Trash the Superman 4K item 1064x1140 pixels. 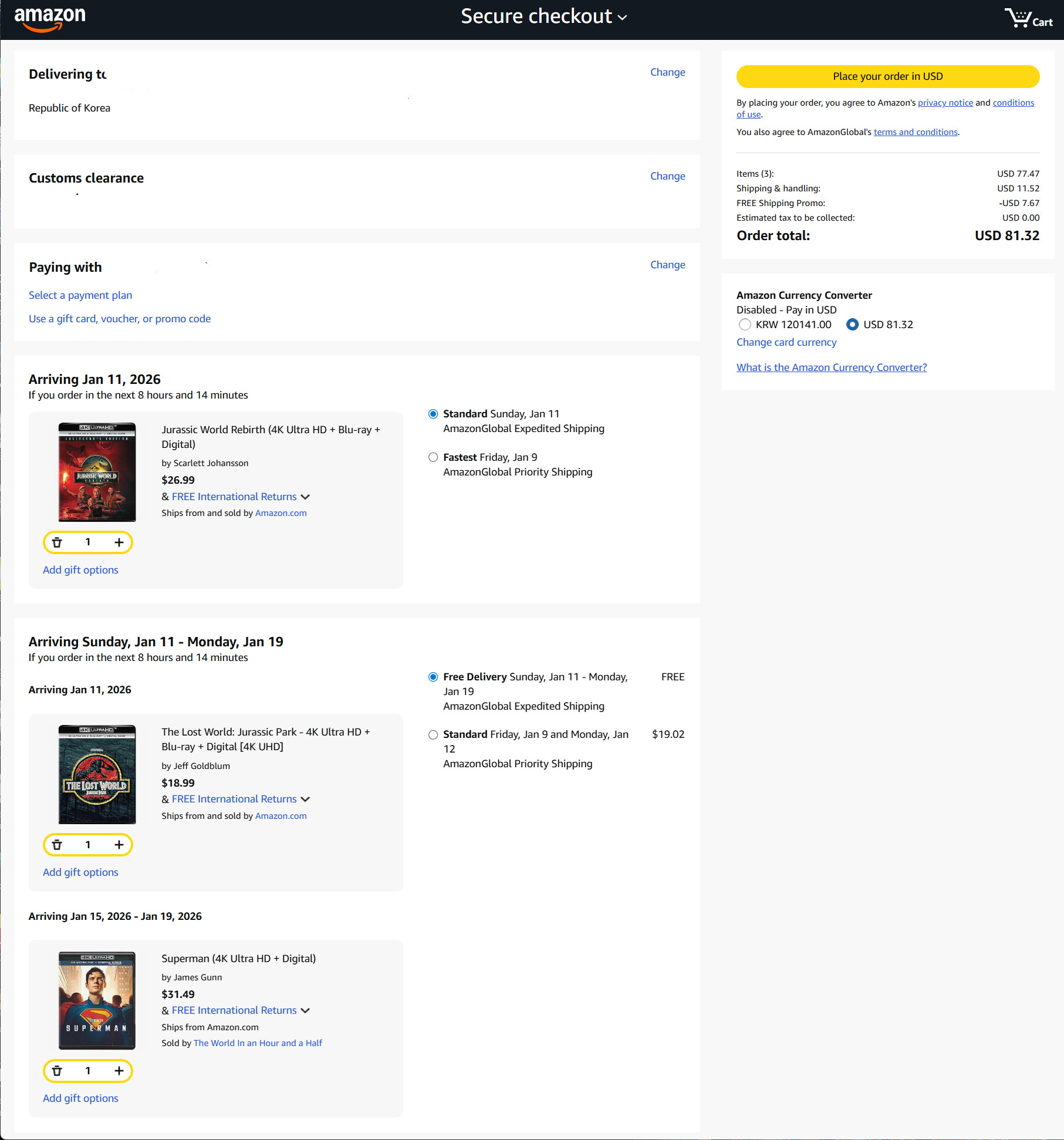point(57,1071)
